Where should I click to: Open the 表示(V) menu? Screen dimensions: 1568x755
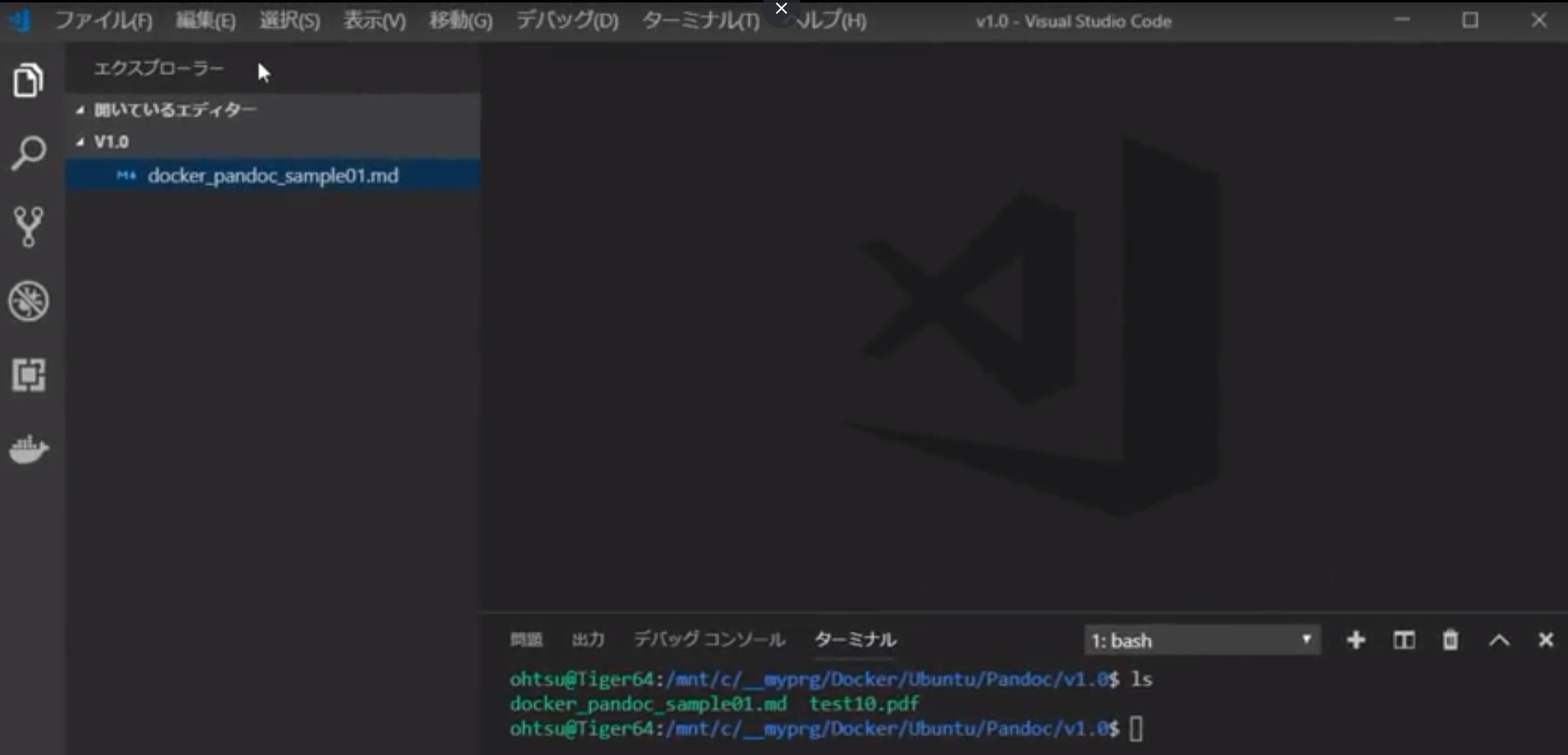tap(375, 21)
